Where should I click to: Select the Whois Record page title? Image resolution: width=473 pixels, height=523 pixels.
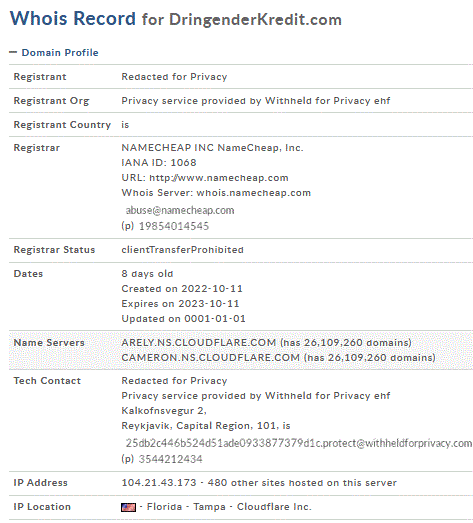[176, 19]
